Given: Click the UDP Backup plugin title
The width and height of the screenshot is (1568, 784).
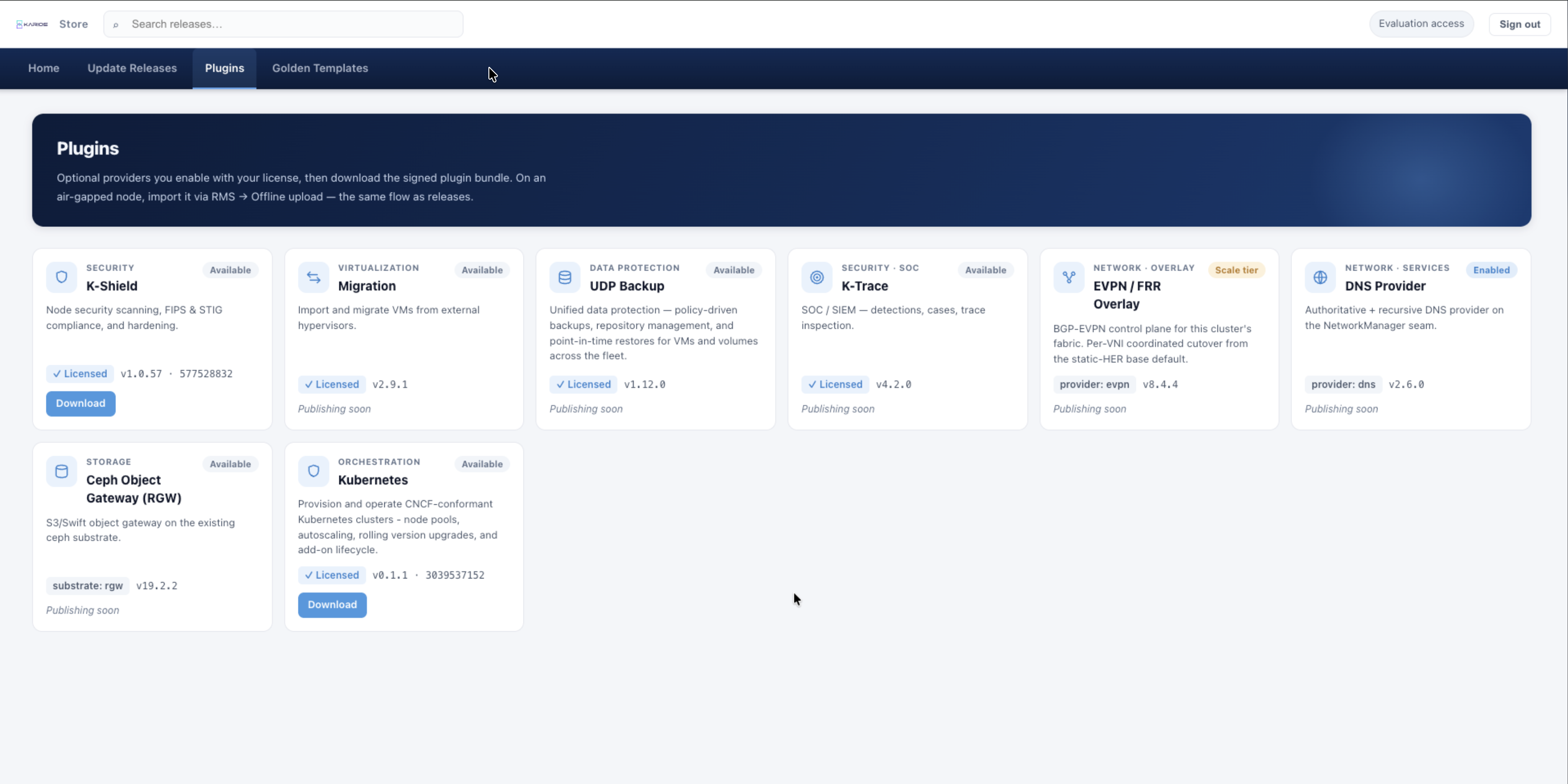Looking at the screenshot, I should (627, 286).
